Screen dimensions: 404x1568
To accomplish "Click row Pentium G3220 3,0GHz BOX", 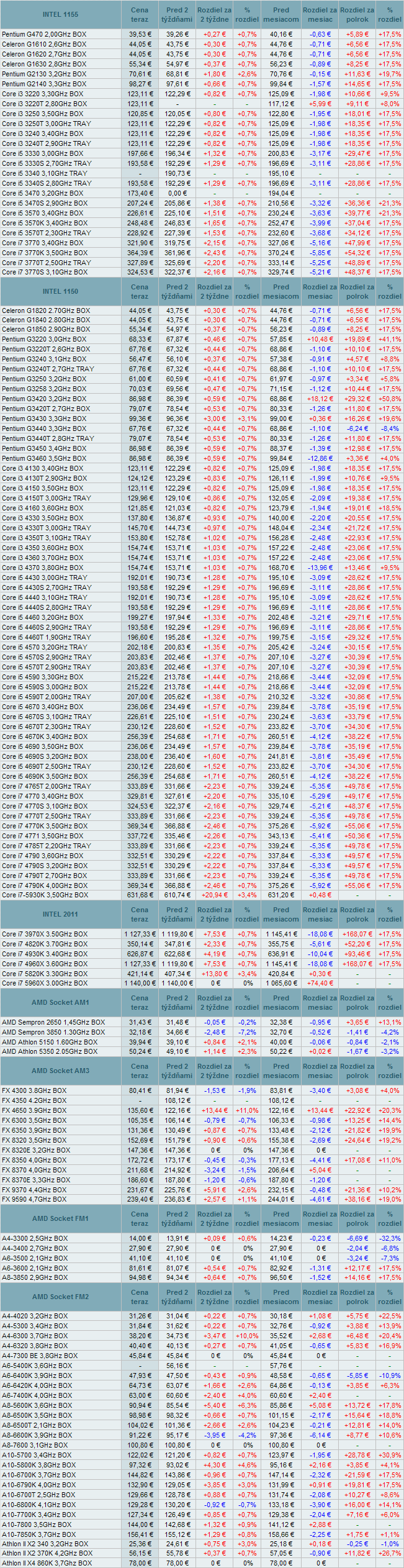I will coord(202,339).
